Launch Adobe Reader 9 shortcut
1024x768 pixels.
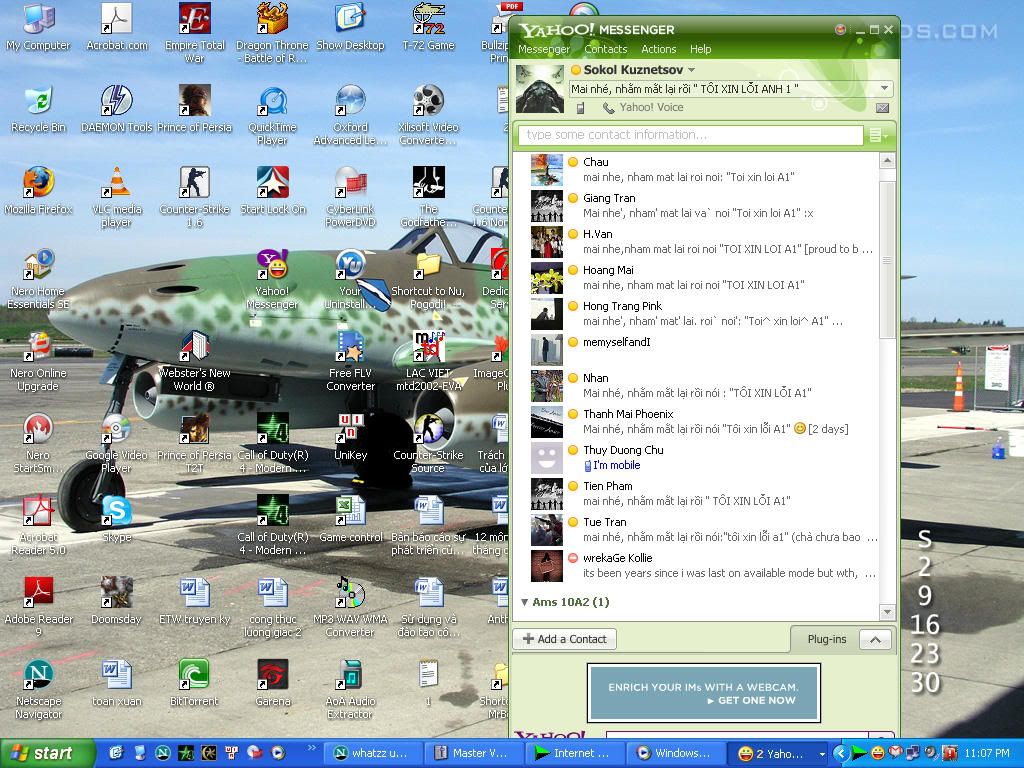click(x=39, y=607)
